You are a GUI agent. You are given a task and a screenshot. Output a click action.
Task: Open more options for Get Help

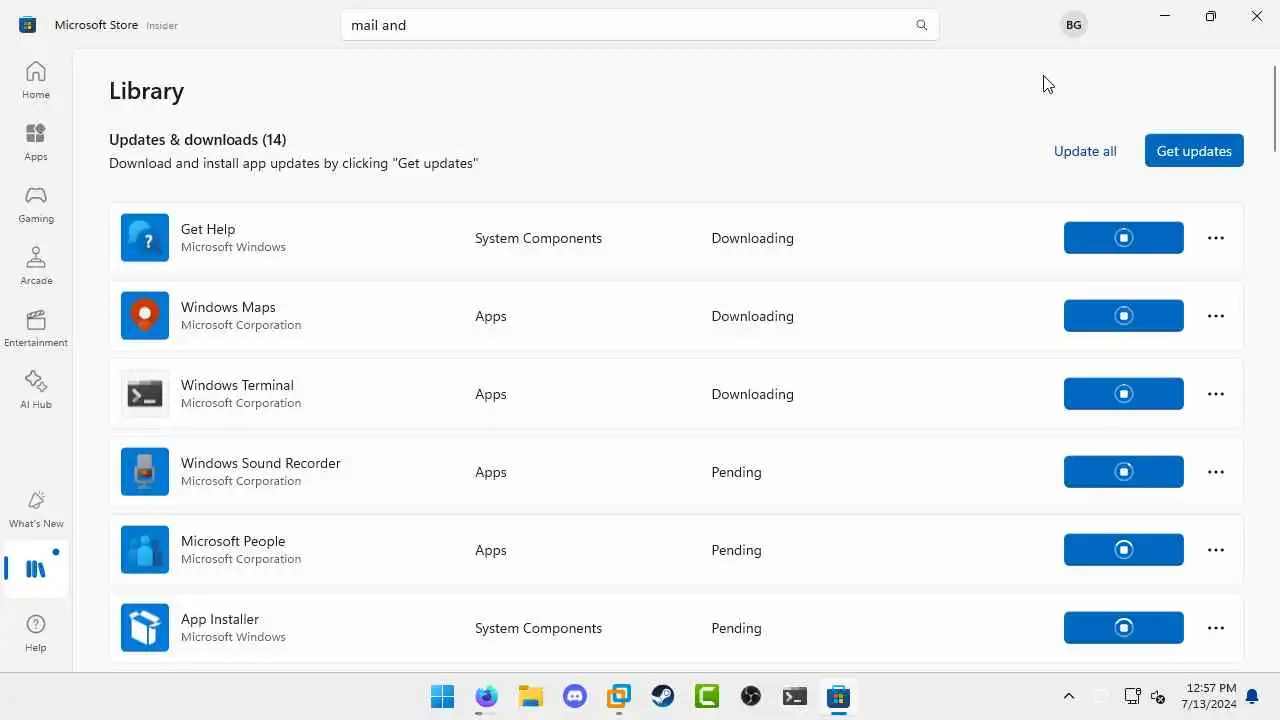1216,238
